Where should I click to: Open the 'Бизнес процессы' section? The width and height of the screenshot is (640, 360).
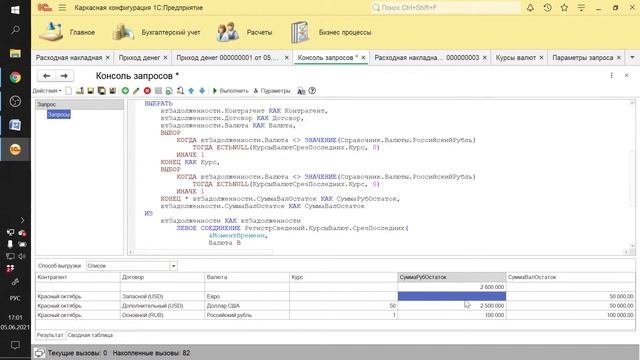(331, 32)
